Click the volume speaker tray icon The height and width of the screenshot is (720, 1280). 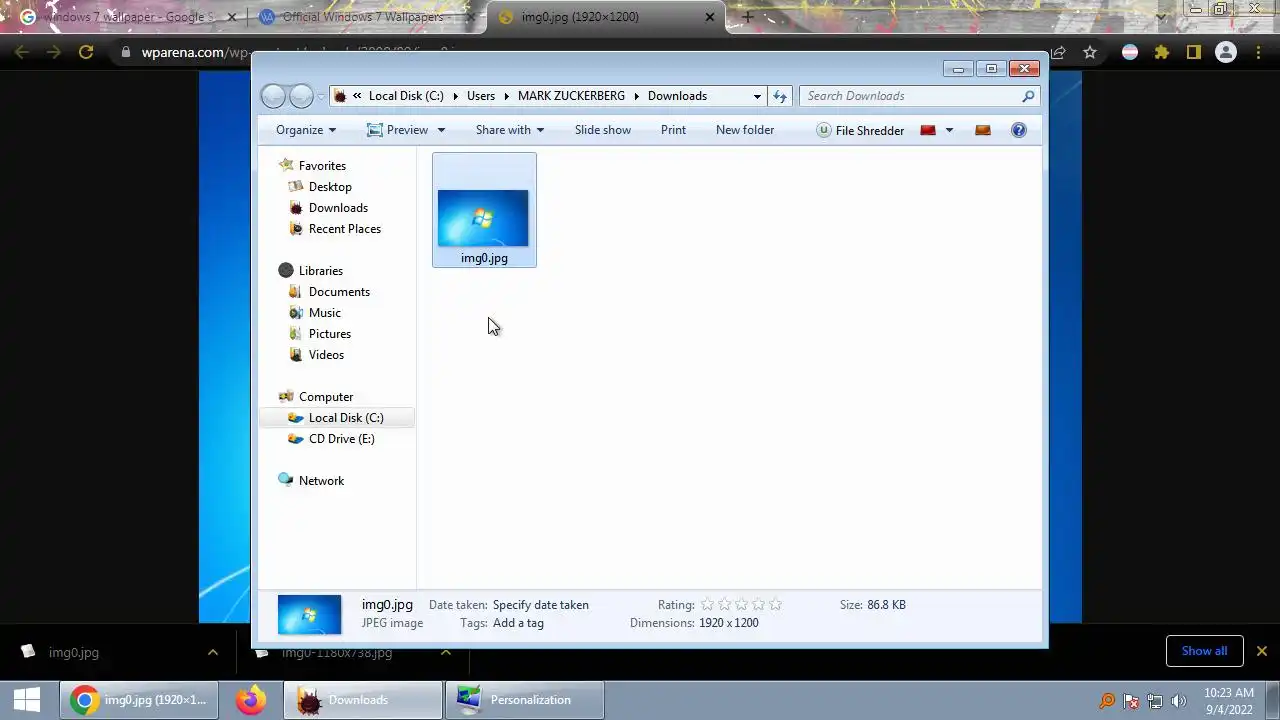coord(1179,701)
